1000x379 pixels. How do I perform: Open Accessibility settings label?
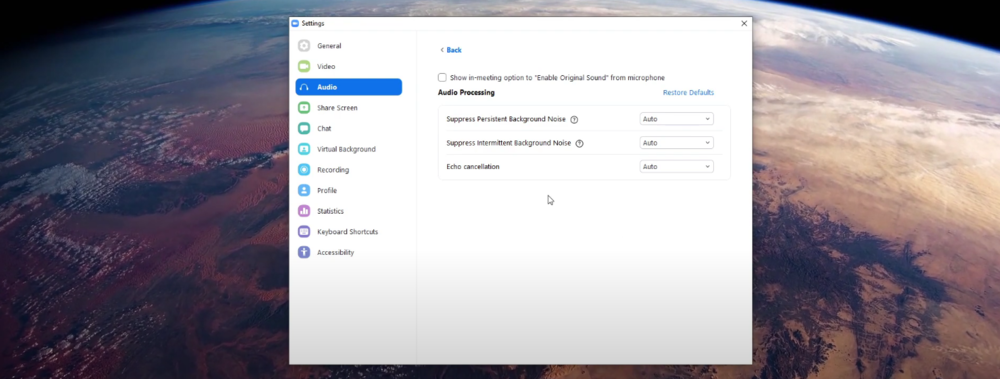335,252
